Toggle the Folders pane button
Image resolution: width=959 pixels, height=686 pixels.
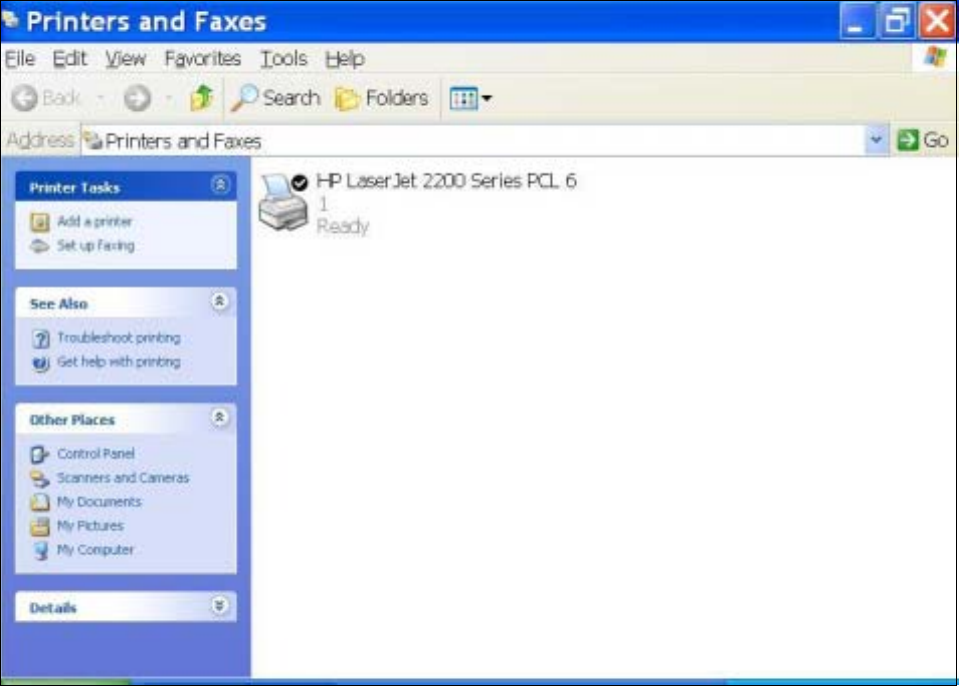[x=382, y=98]
